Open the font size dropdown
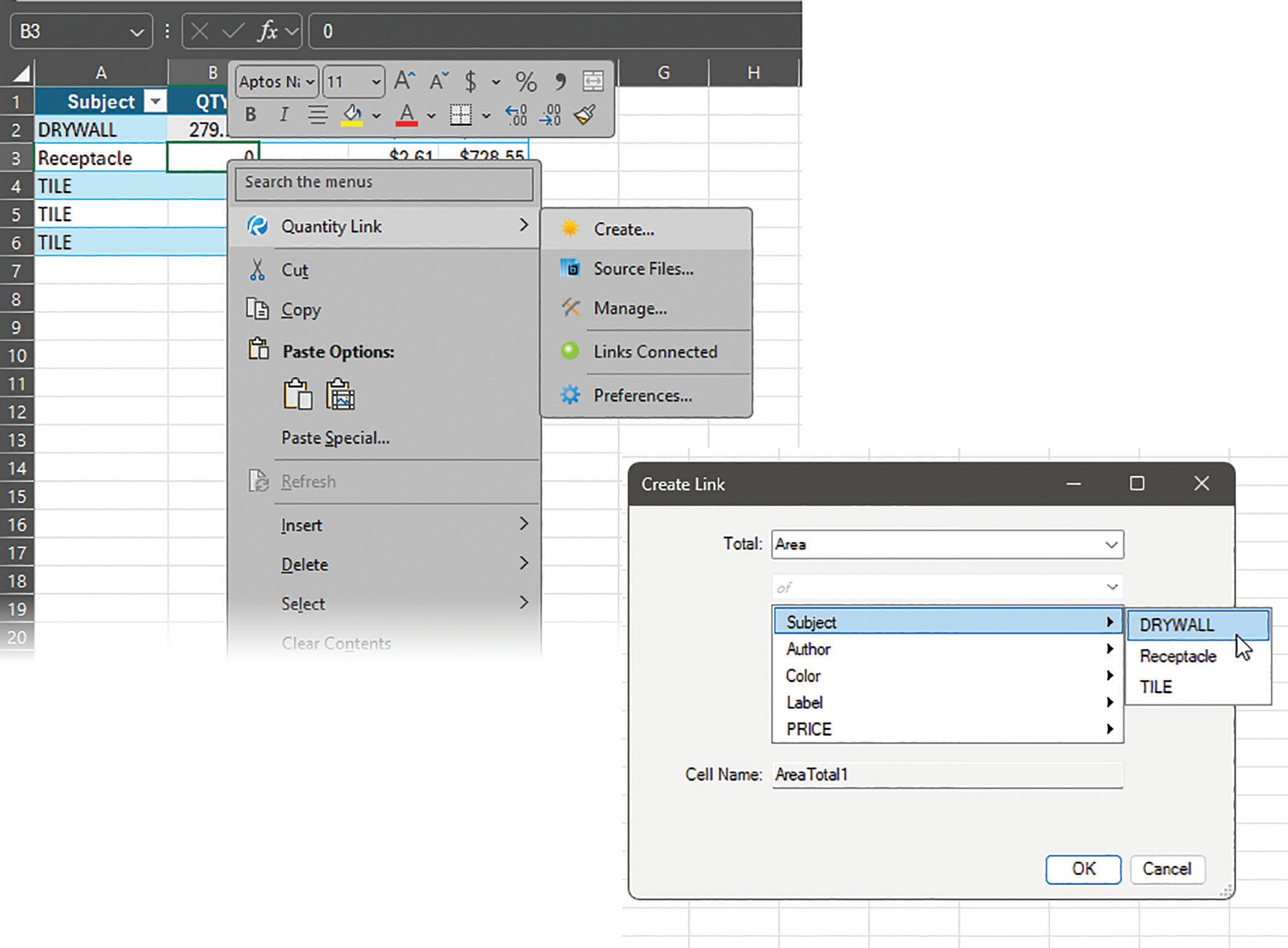The image size is (1288, 948). pyautogui.click(x=376, y=82)
